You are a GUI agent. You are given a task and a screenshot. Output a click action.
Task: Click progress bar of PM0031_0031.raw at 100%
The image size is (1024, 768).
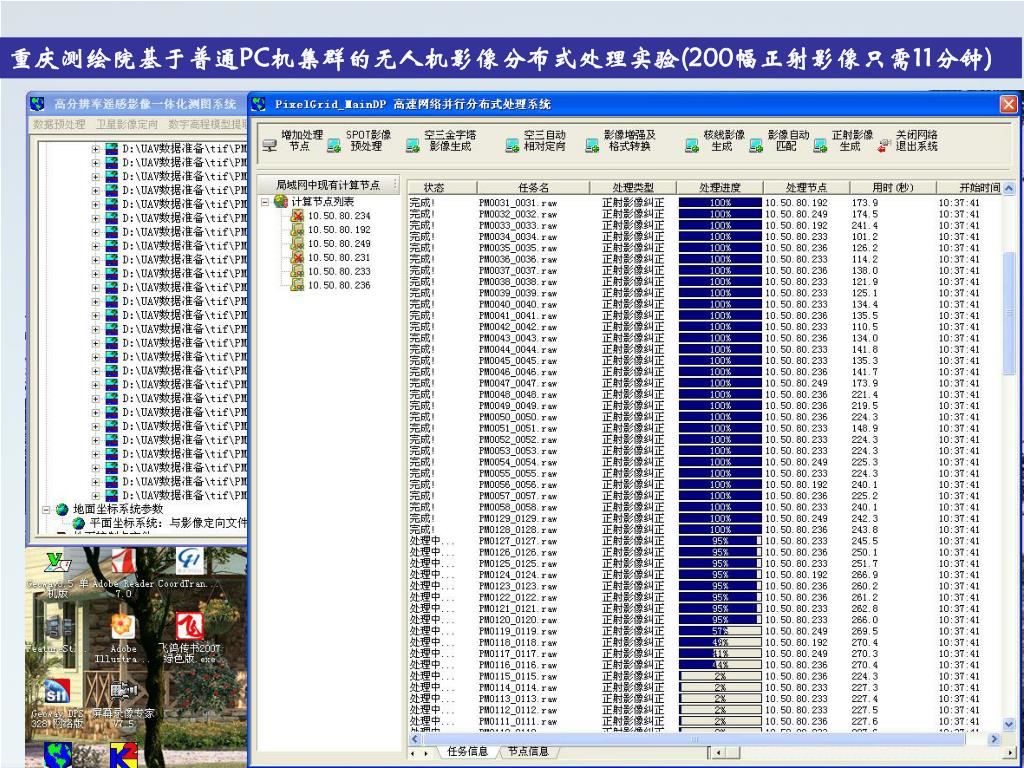pyautogui.click(x=720, y=203)
